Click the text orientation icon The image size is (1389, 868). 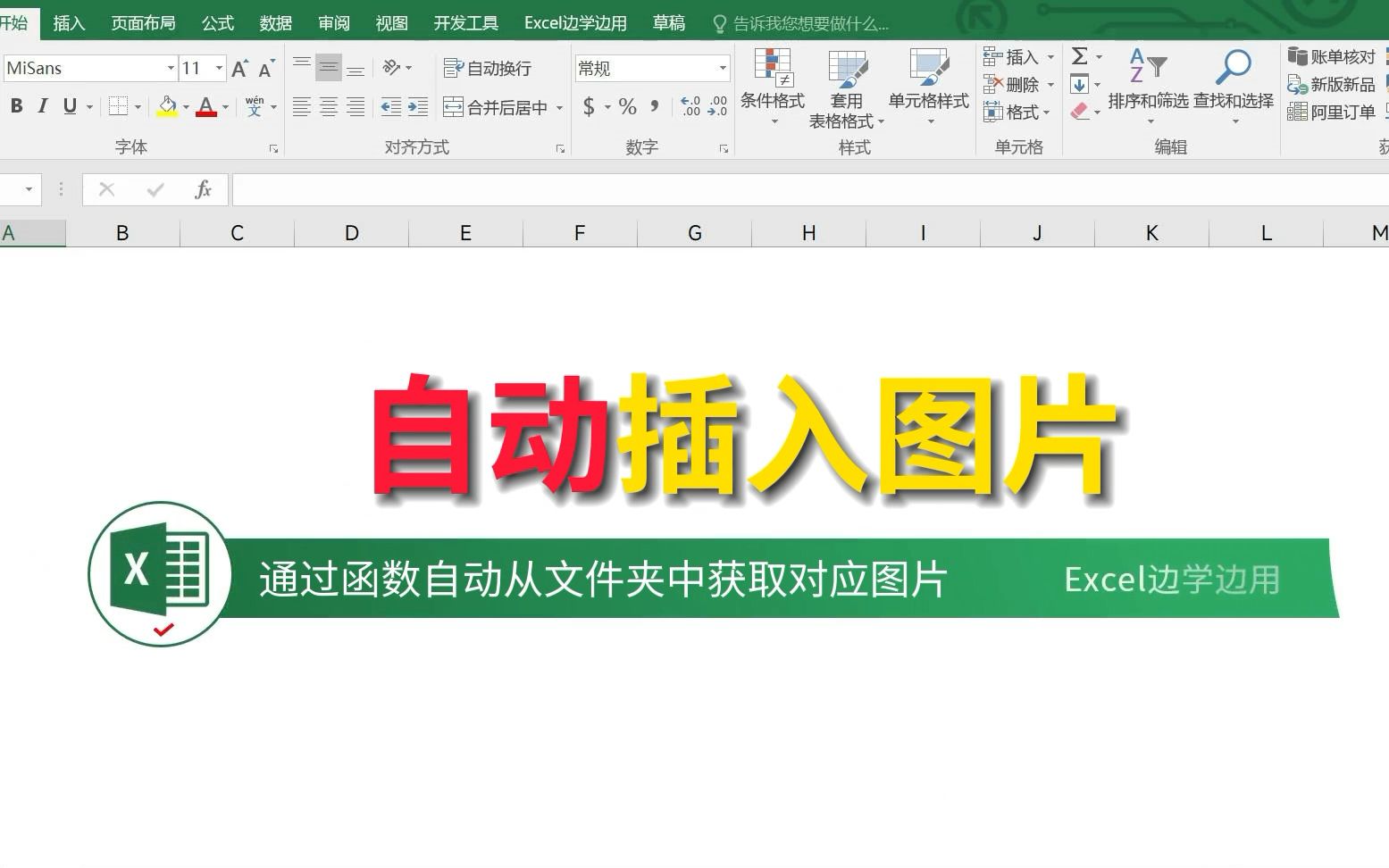(393, 67)
